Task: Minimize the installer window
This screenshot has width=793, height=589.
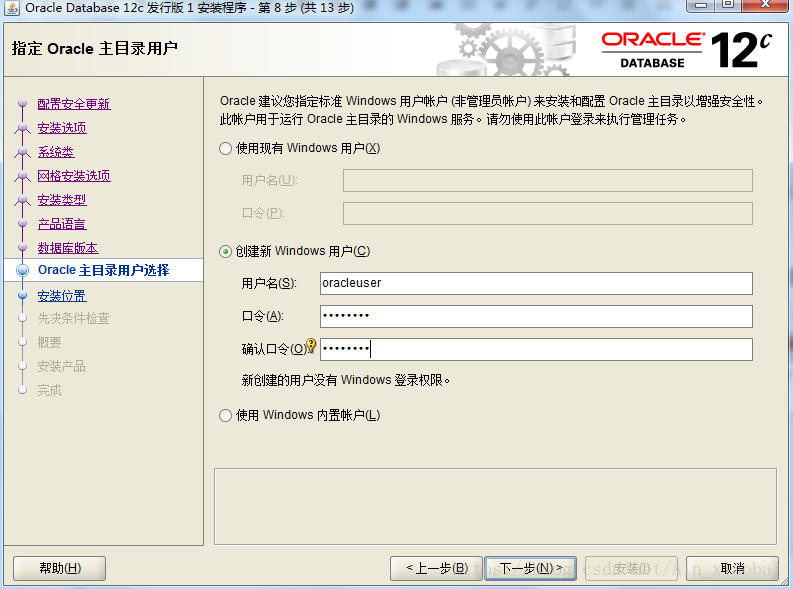Action: click(x=701, y=6)
